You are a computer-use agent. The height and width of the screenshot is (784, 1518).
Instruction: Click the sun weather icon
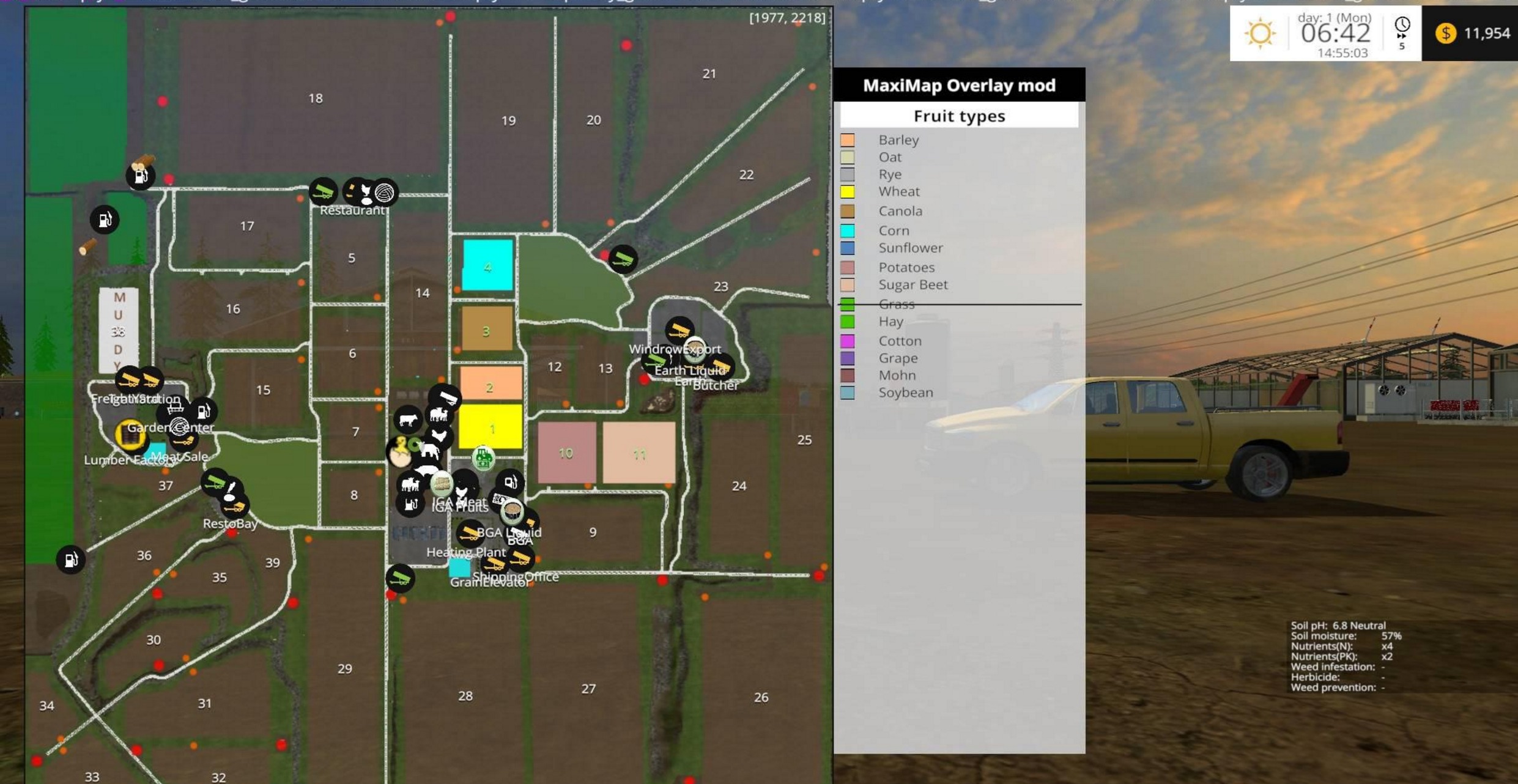point(1260,33)
